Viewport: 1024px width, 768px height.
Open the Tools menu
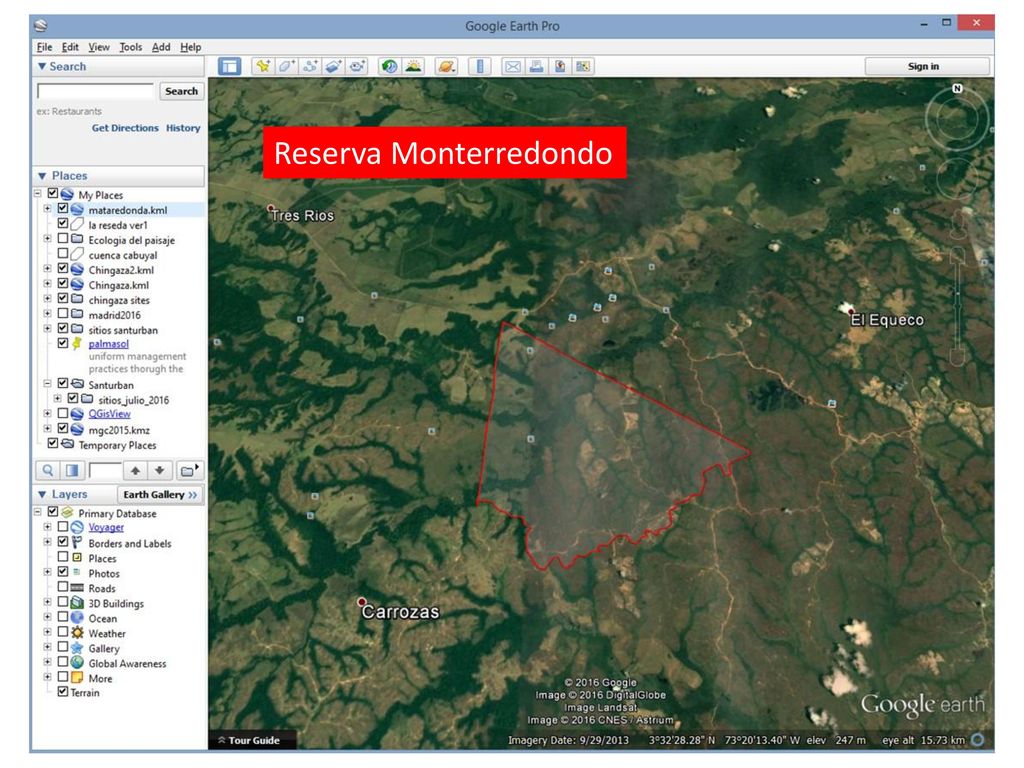pyautogui.click(x=130, y=47)
